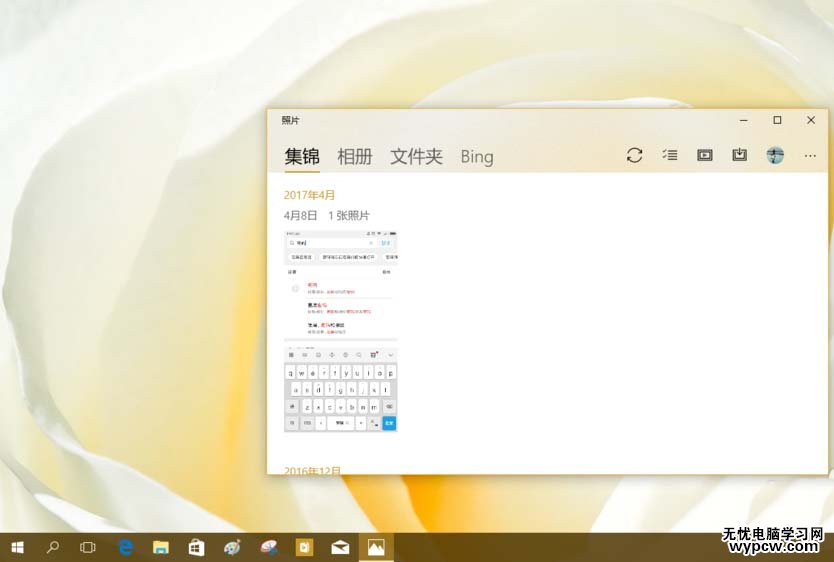Image resolution: width=834 pixels, height=562 pixels.
Task: Refresh the Photos library with the sync icon
Action: pyautogui.click(x=635, y=155)
